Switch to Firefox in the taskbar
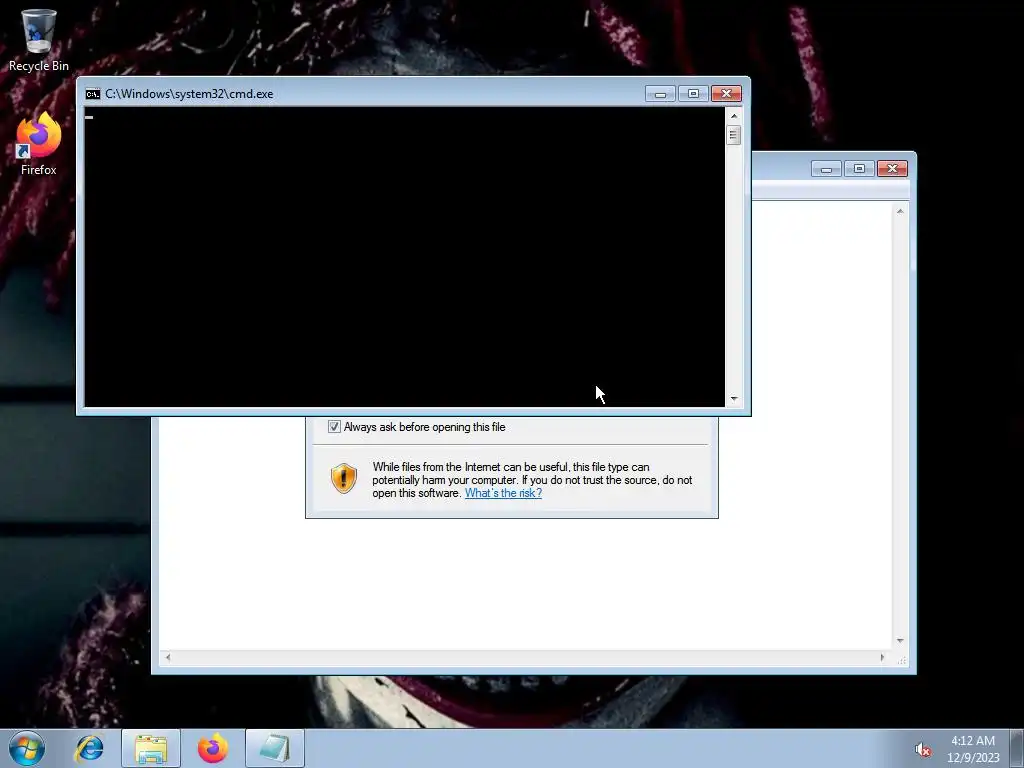 [x=213, y=748]
